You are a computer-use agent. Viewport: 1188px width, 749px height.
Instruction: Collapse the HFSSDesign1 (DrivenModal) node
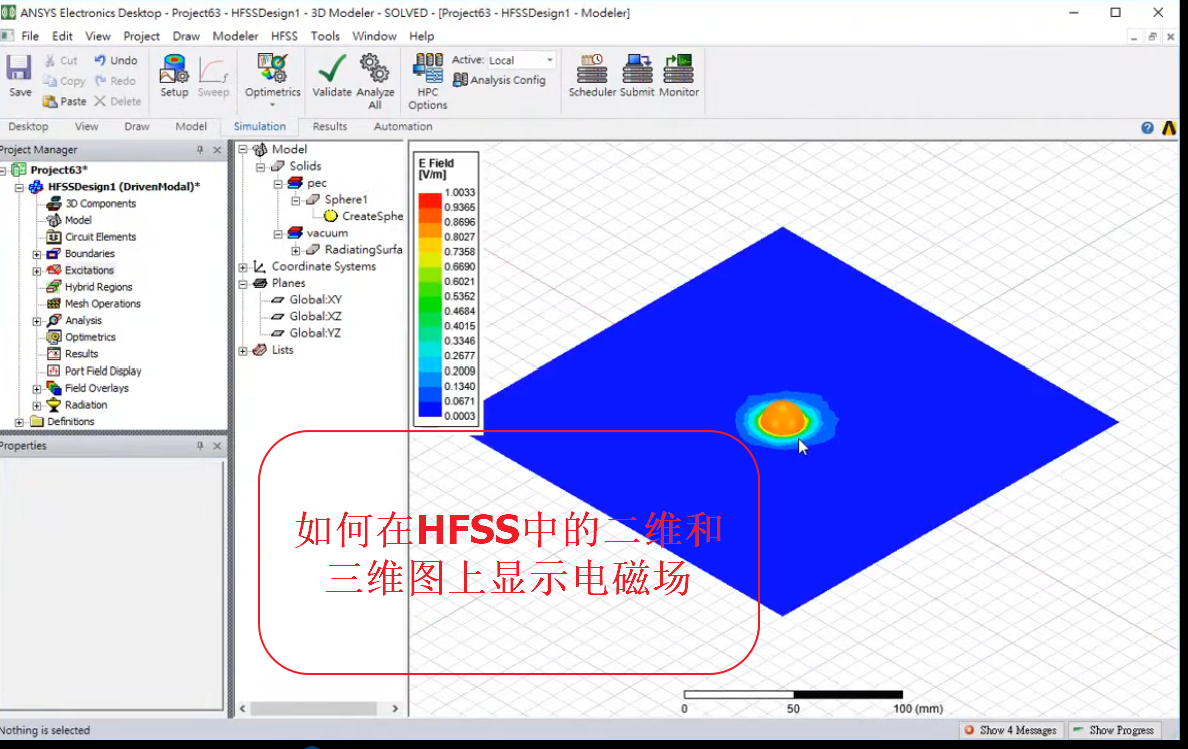click(x=19, y=187)
